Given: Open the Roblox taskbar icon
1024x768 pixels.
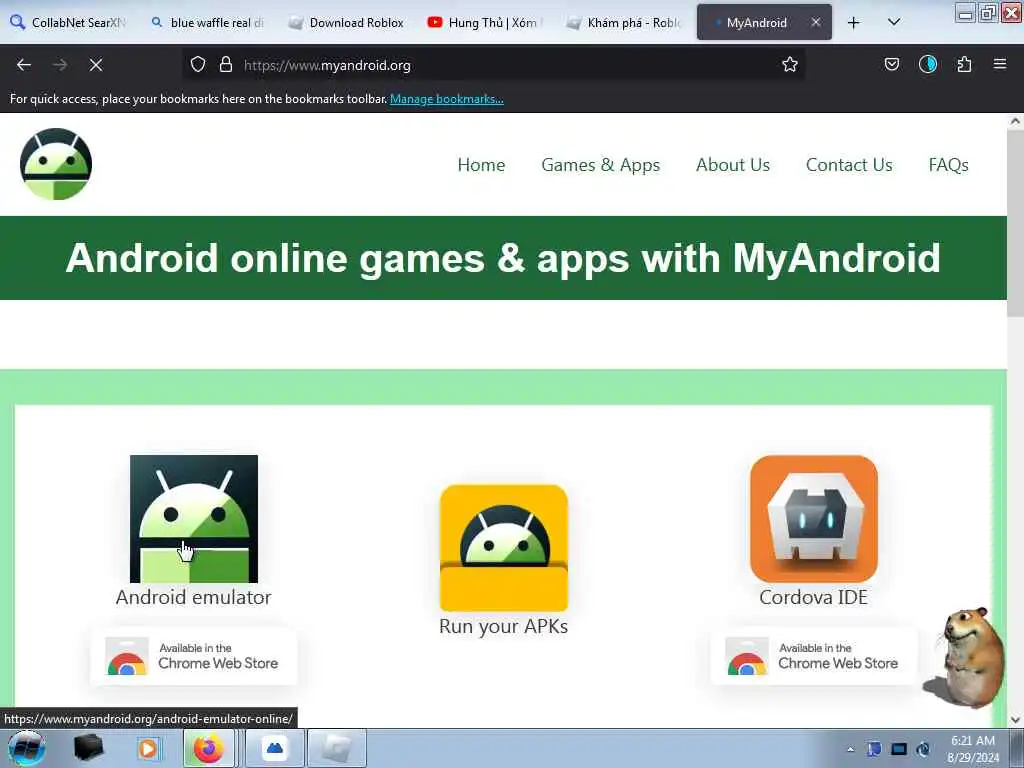Looking at the screenshot, I should [336, 748].
